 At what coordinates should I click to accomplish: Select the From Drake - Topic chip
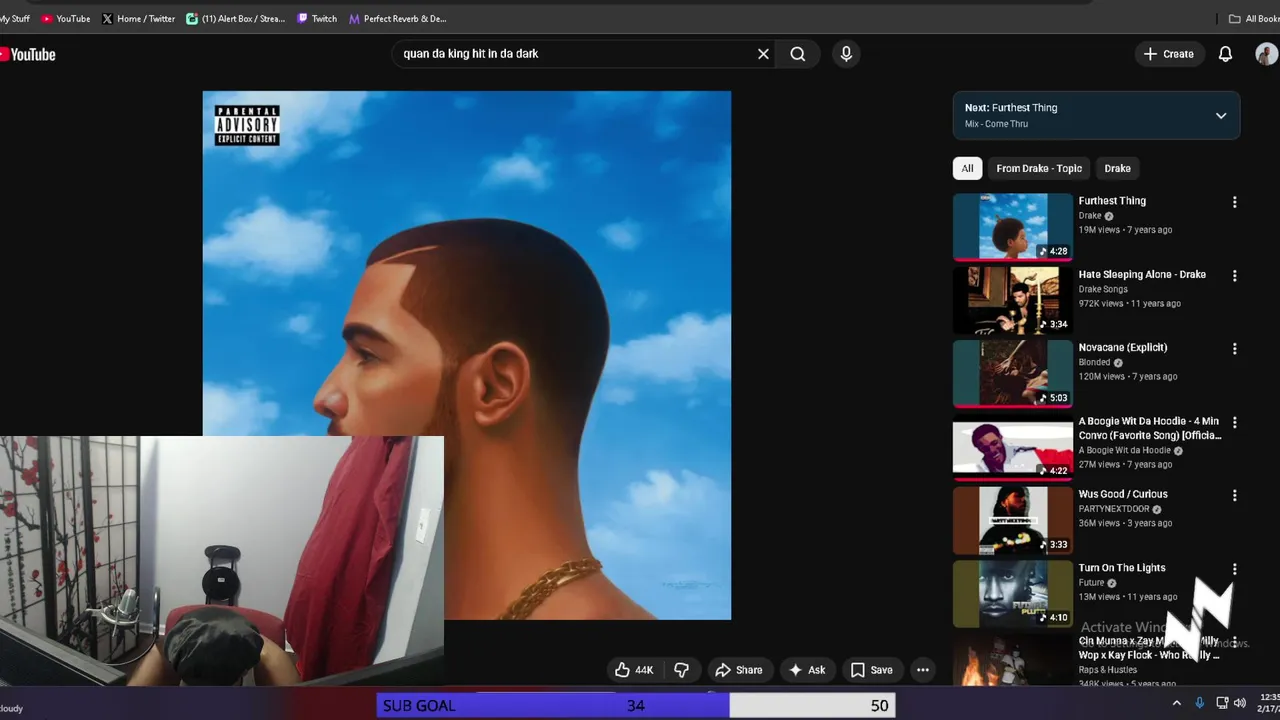coord(1039,168)
